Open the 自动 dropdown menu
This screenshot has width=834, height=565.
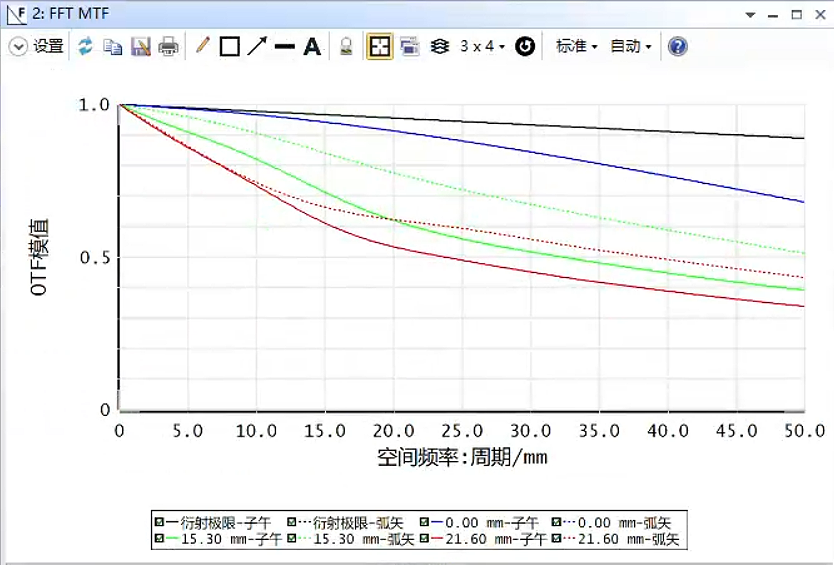coord(630,46)
